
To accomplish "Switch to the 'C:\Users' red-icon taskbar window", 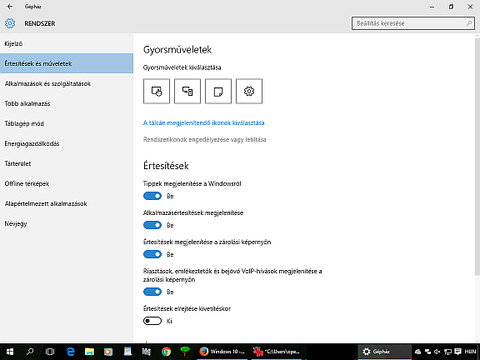I will pos(276,352).
